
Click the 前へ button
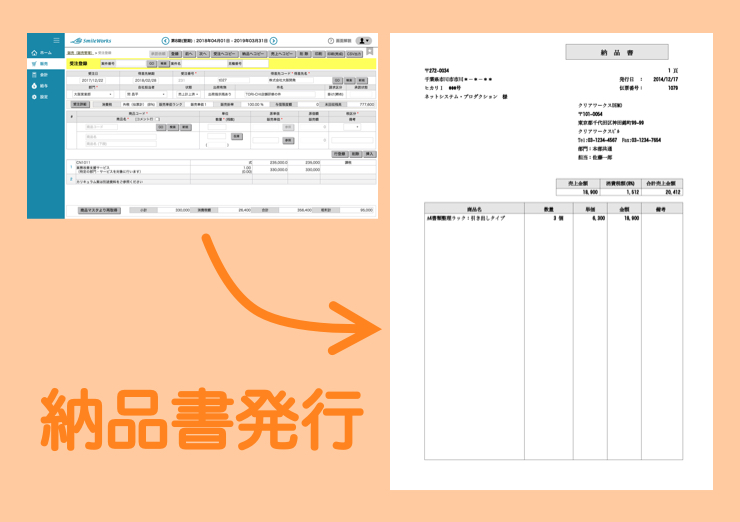click(189, 54)
